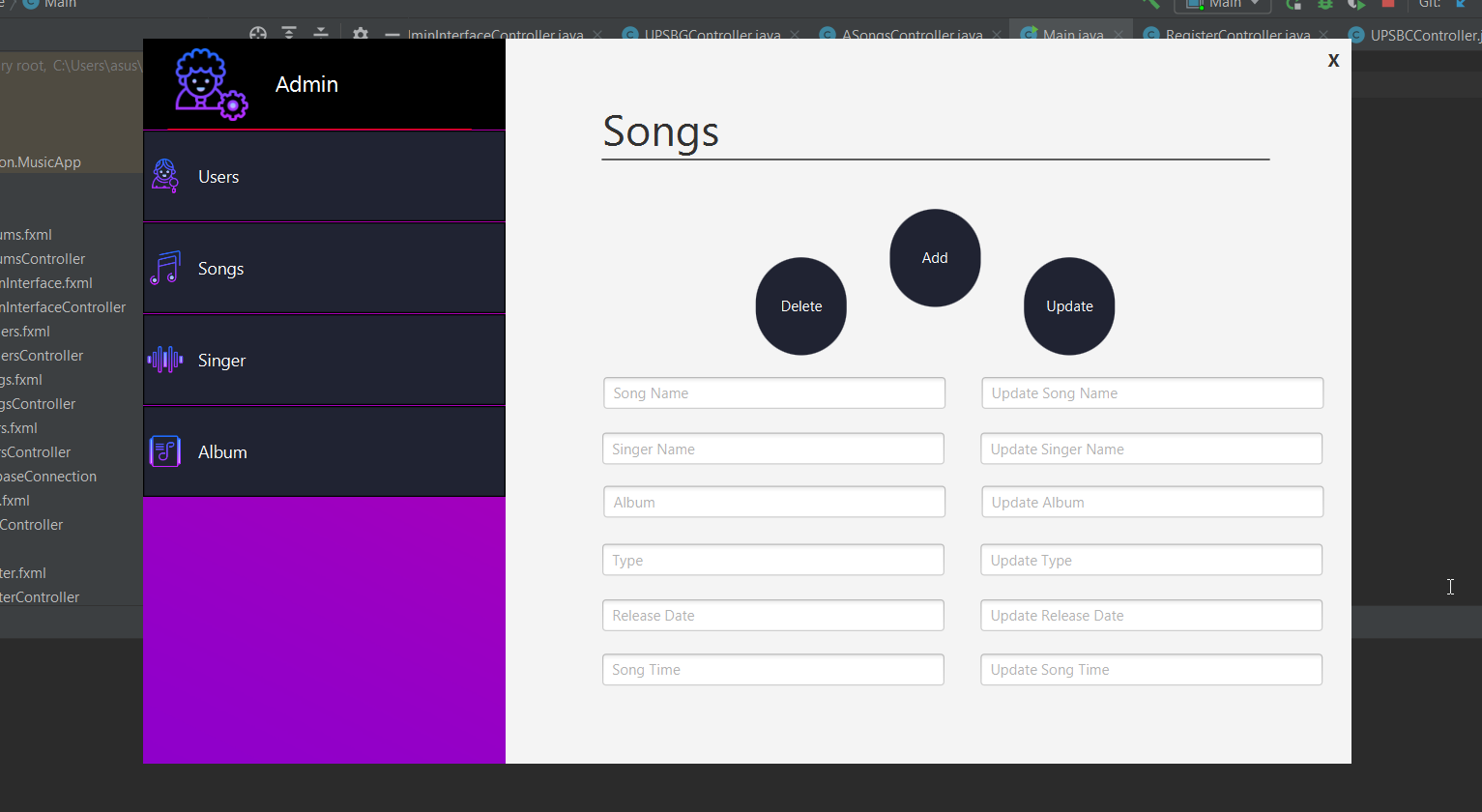Focus the Album input field
This screenshot has height=812, width=1482.
pyautogui.click(x=774, y=502)
